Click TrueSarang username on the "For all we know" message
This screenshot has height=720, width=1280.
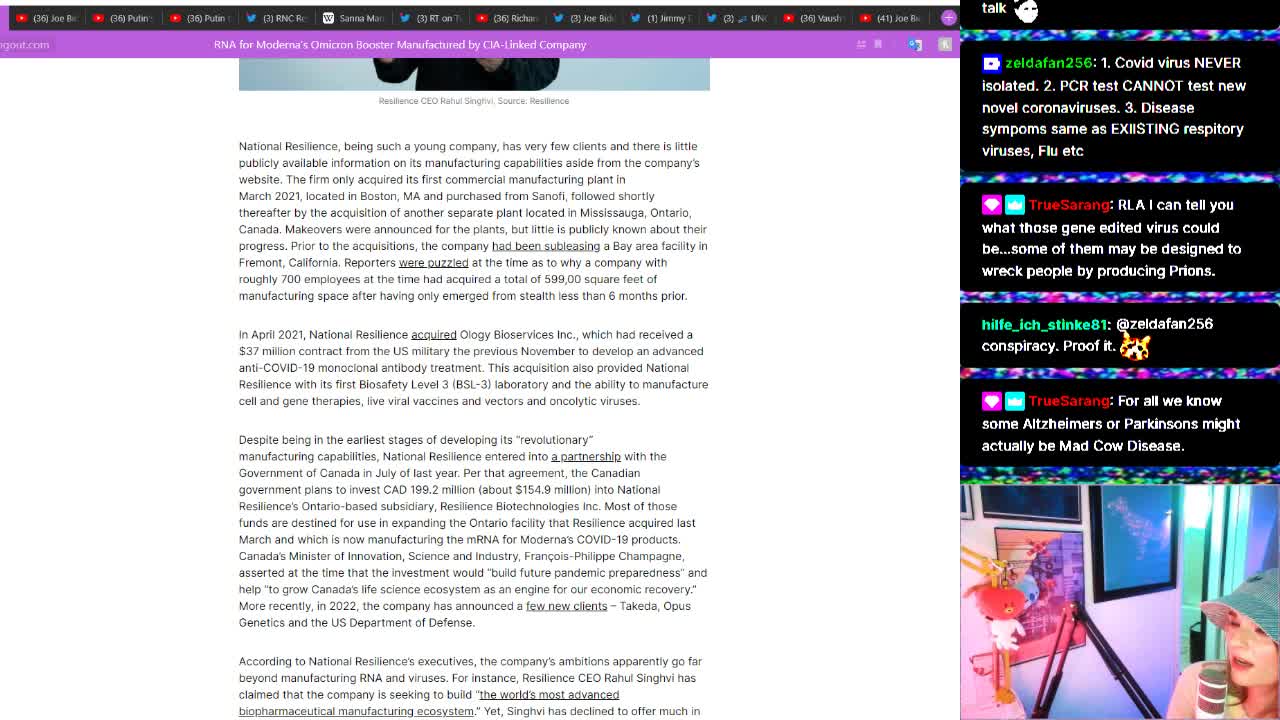1068,401
